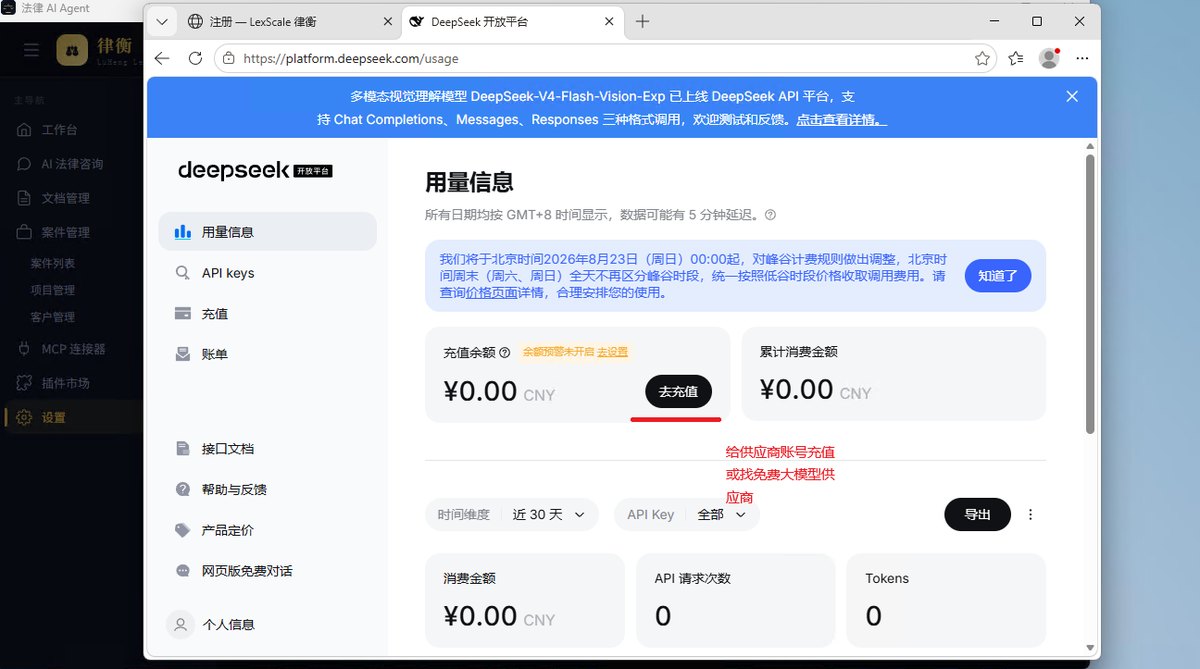Click the 用量信息 bar chart icon
Viewport: 1200px width, 669px height.
tap(183, 232)
